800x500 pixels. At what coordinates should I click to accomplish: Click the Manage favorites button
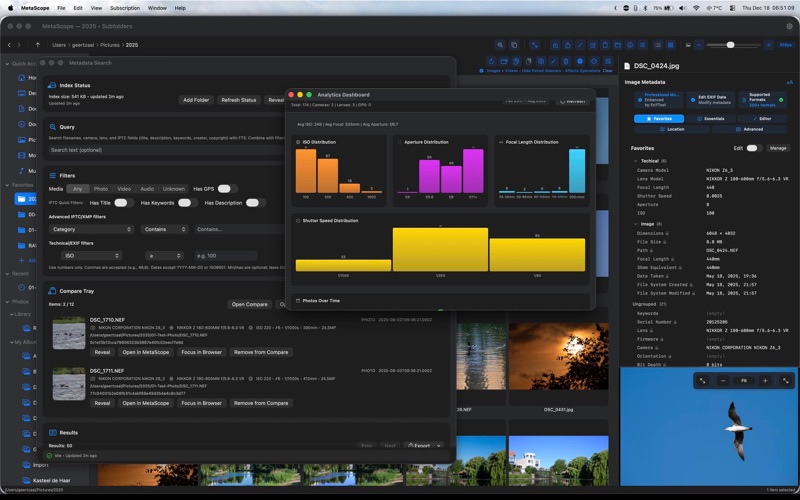[778, 148]
